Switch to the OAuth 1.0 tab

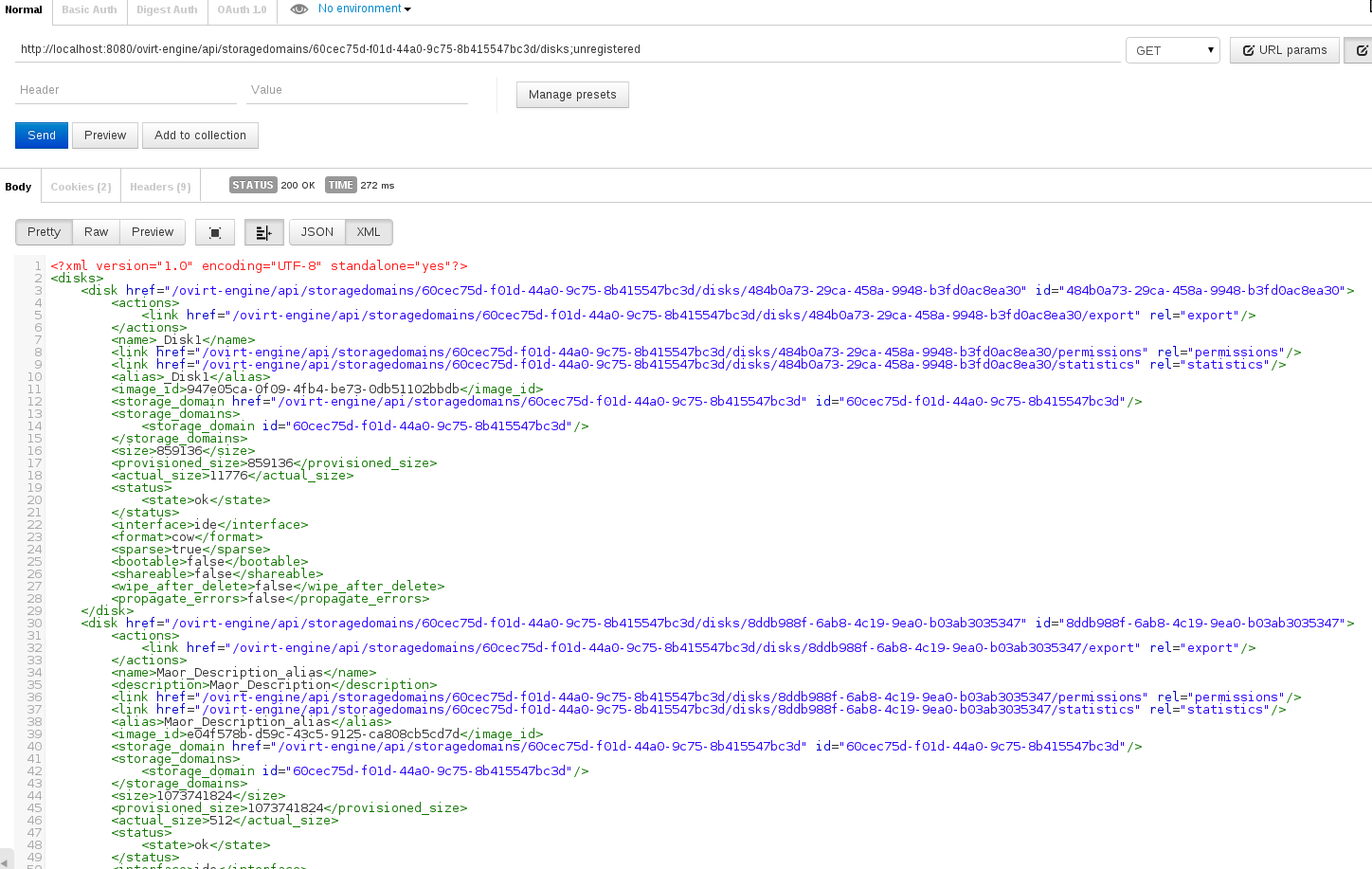[242, 10]
